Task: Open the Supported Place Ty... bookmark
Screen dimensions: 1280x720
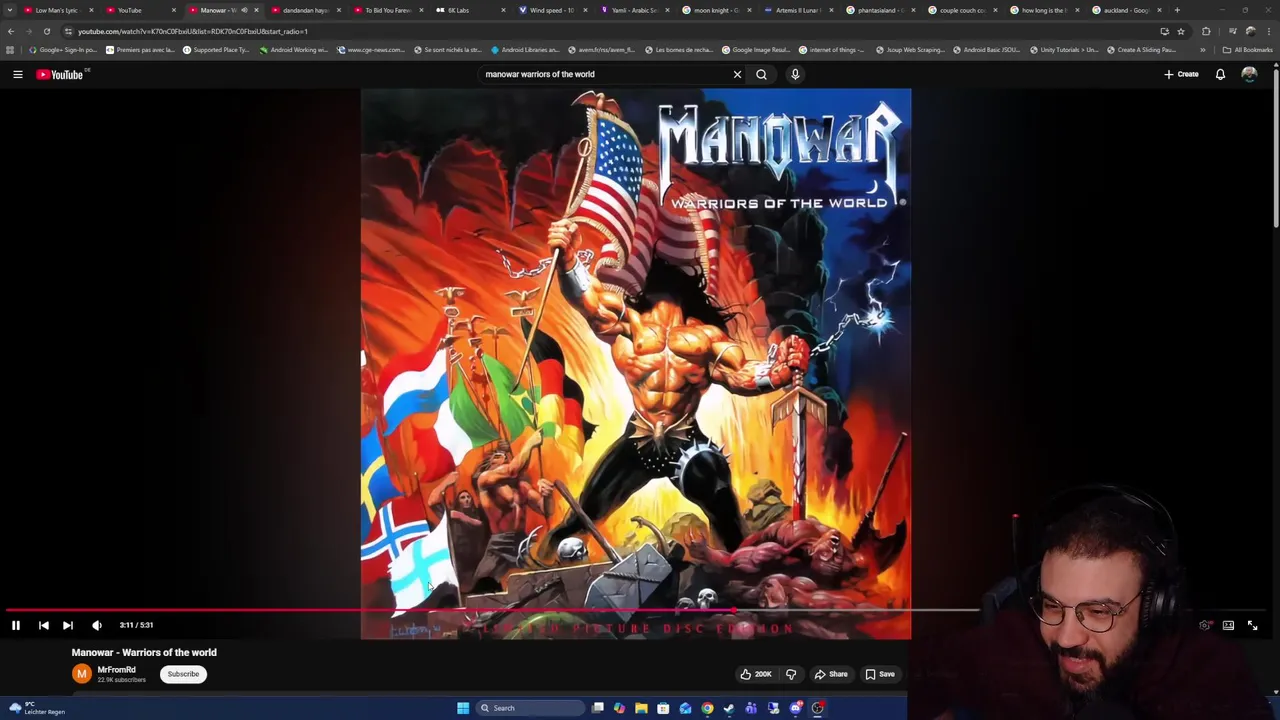Action: (216, 50)
